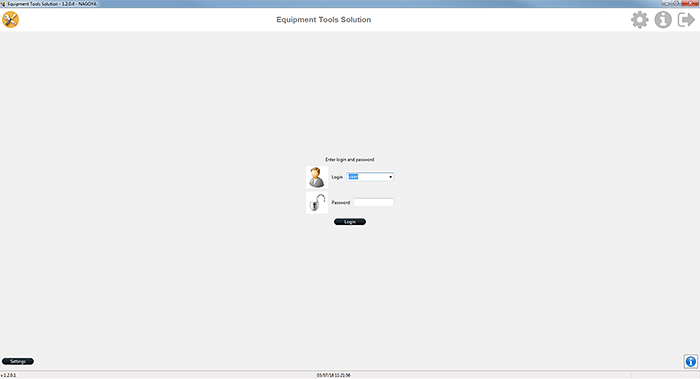Open the Settings button at bottom left
This screenshot has height=379, width=700.
point(18,362)
